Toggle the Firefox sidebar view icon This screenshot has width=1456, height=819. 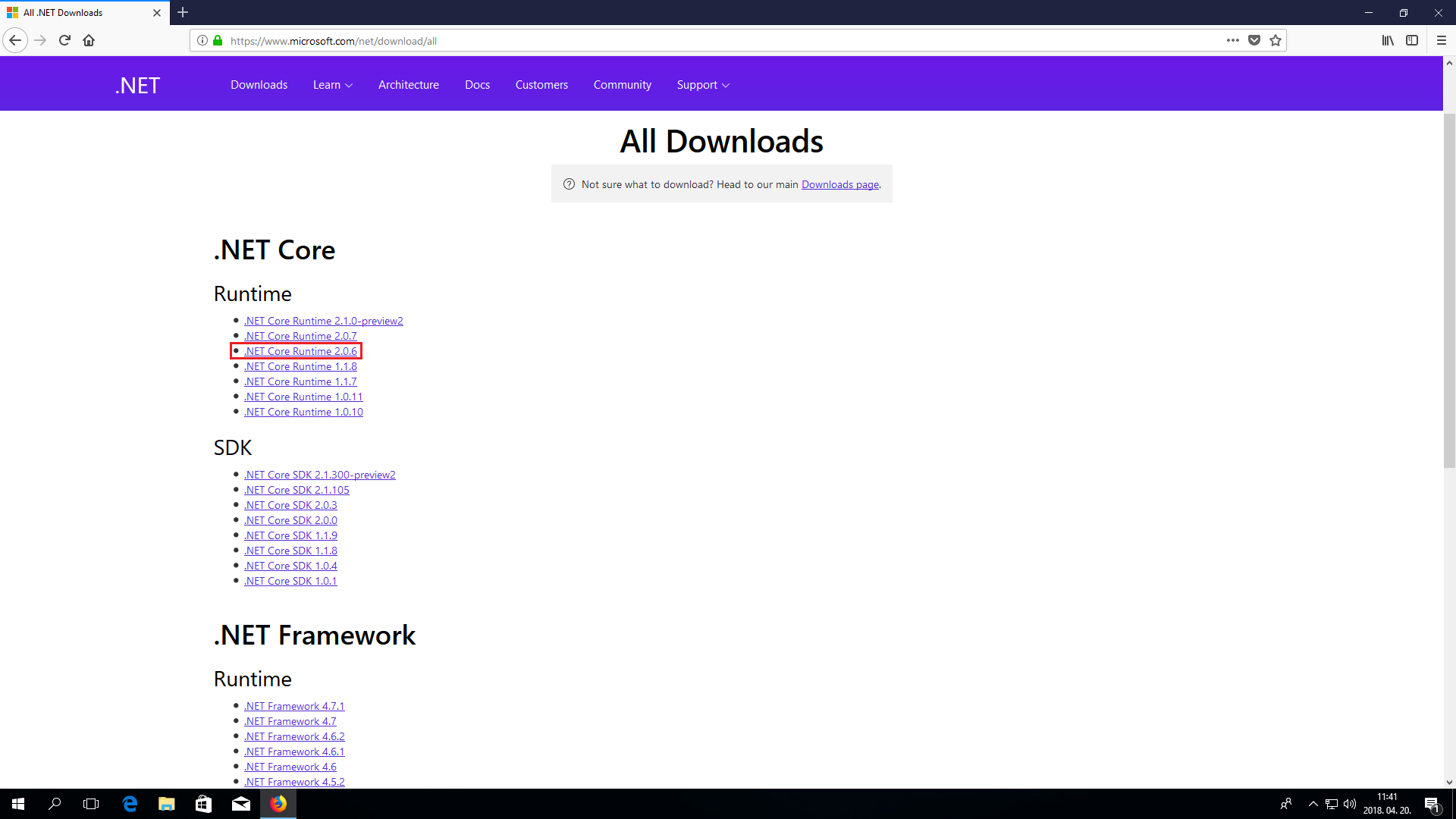(1412, 40)
